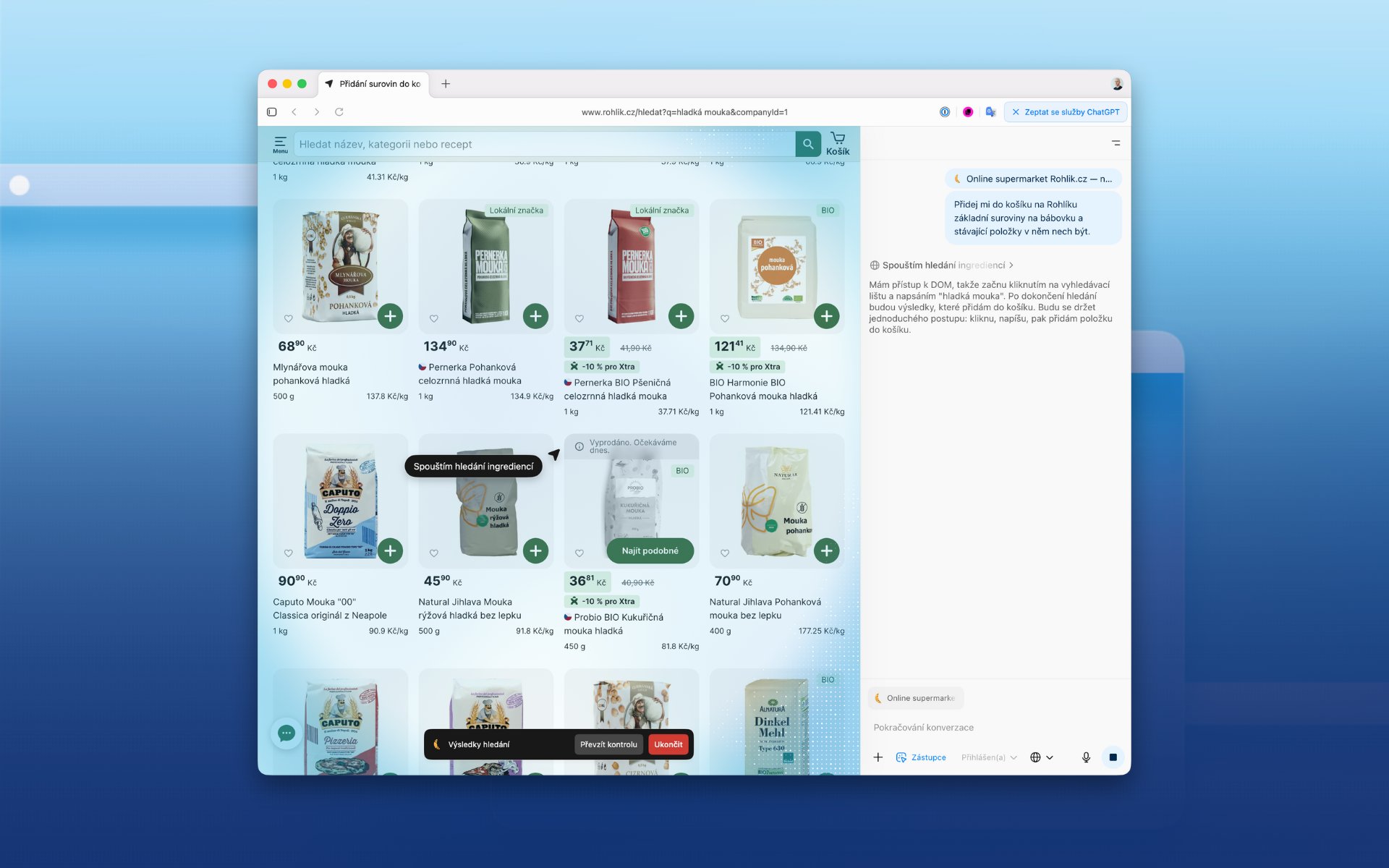1389x868 pixels.
Task: Click the microphone icon in chat panel
Action: coord(1086,757)
